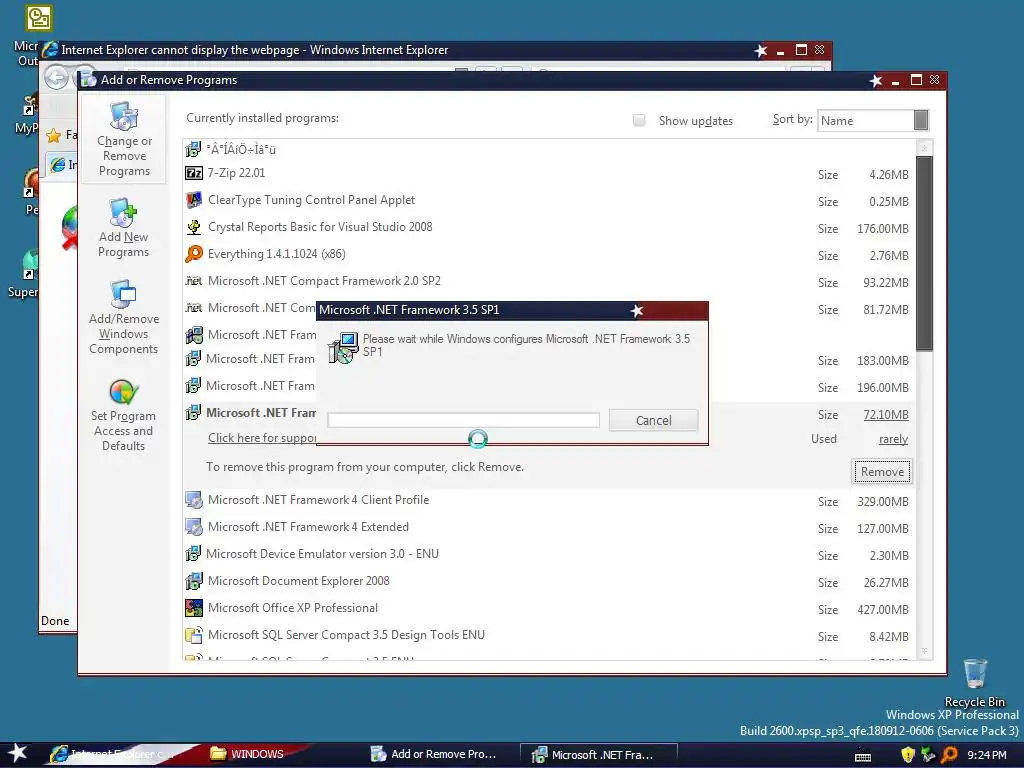Open Add New Programs sidebar icon
Screen dimensions: 1024x768
123,213
